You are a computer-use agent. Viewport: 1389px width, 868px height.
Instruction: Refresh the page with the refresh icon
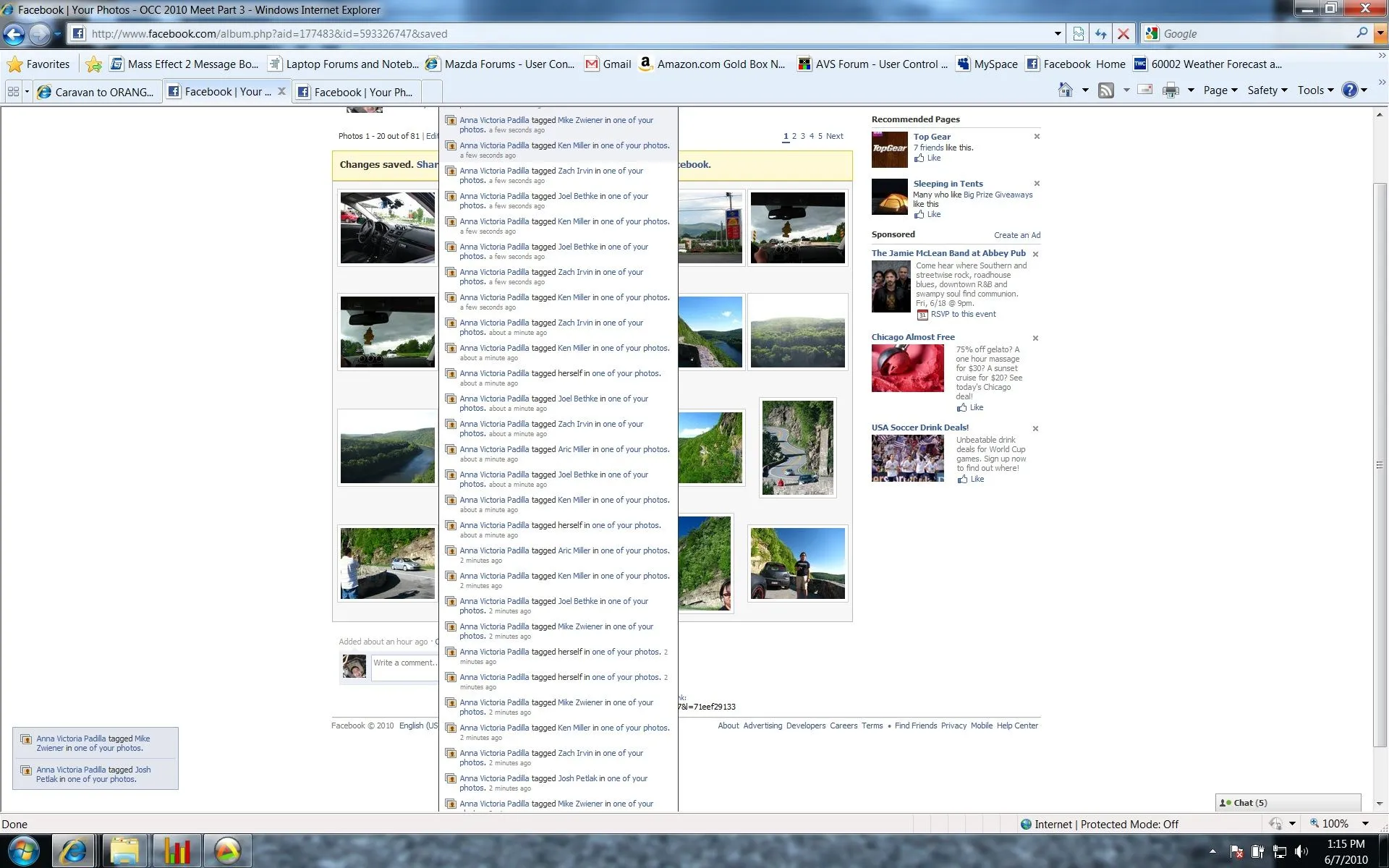[1100, 33]
